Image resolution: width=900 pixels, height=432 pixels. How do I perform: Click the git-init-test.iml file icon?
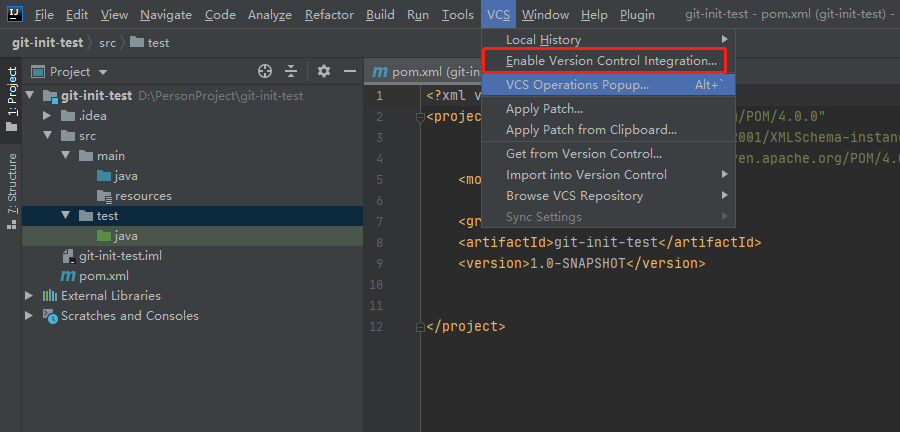pos(69,256)
